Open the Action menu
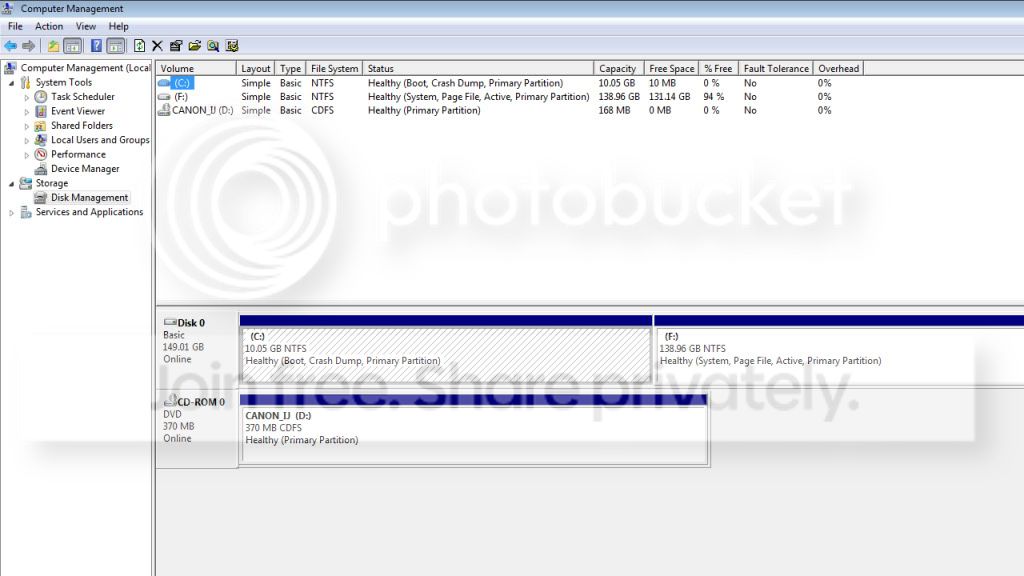The image size is (1024, 576). [x=49, y=26]
